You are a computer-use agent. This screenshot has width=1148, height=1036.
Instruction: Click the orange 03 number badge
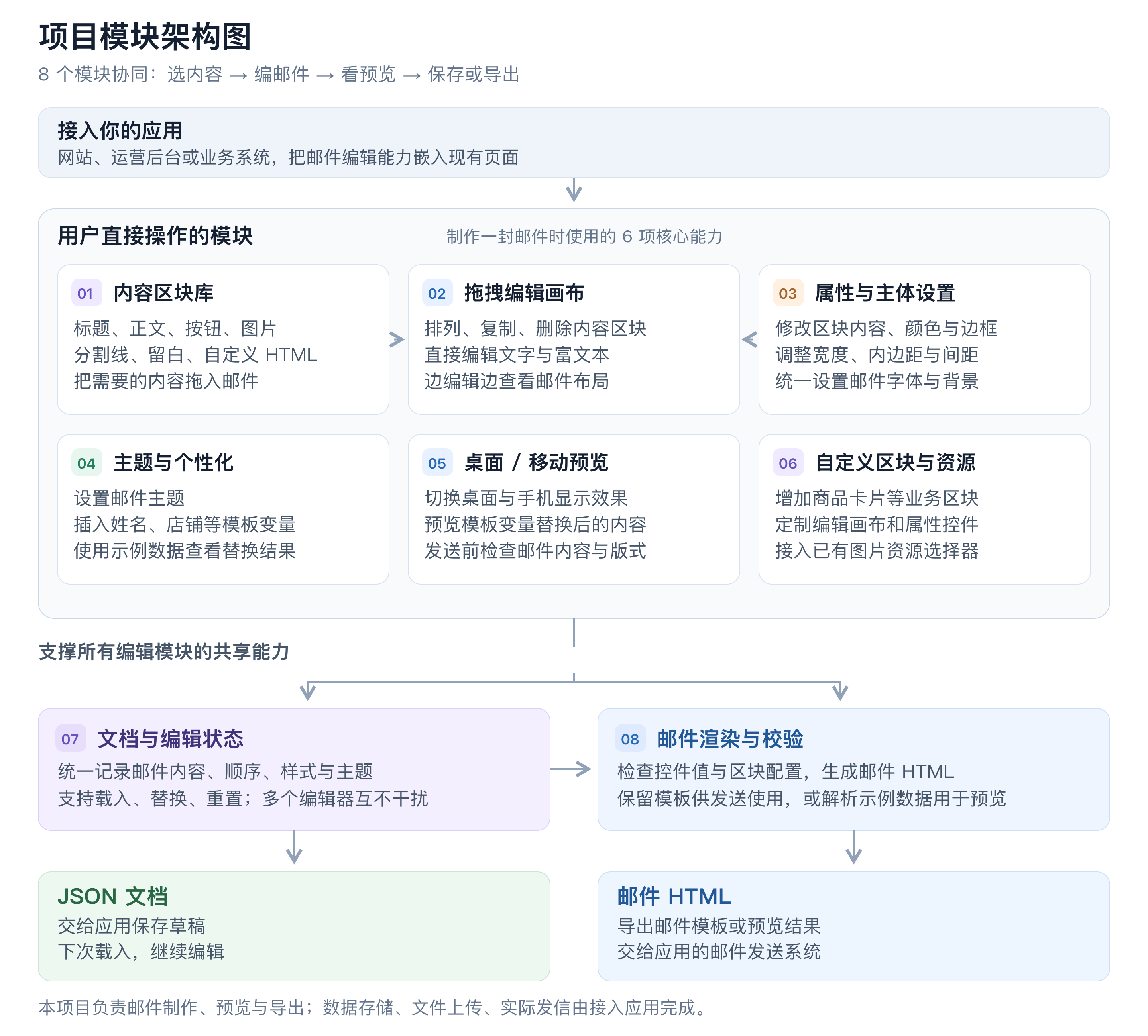point(788,293)
